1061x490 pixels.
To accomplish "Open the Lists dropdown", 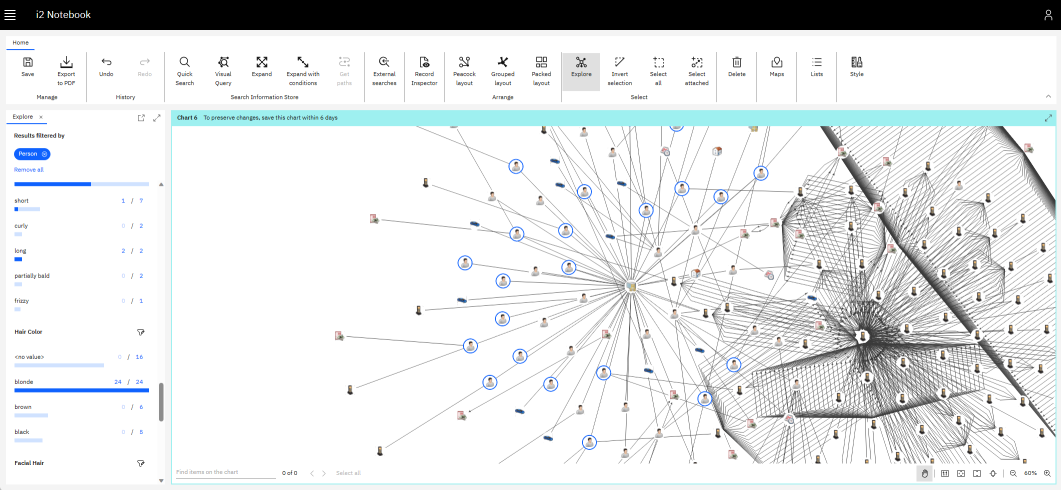I will pos(817,62).
